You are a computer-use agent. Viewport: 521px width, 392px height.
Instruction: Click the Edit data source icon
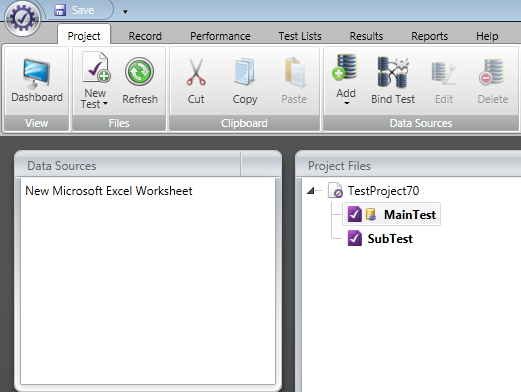click(443, 73)
